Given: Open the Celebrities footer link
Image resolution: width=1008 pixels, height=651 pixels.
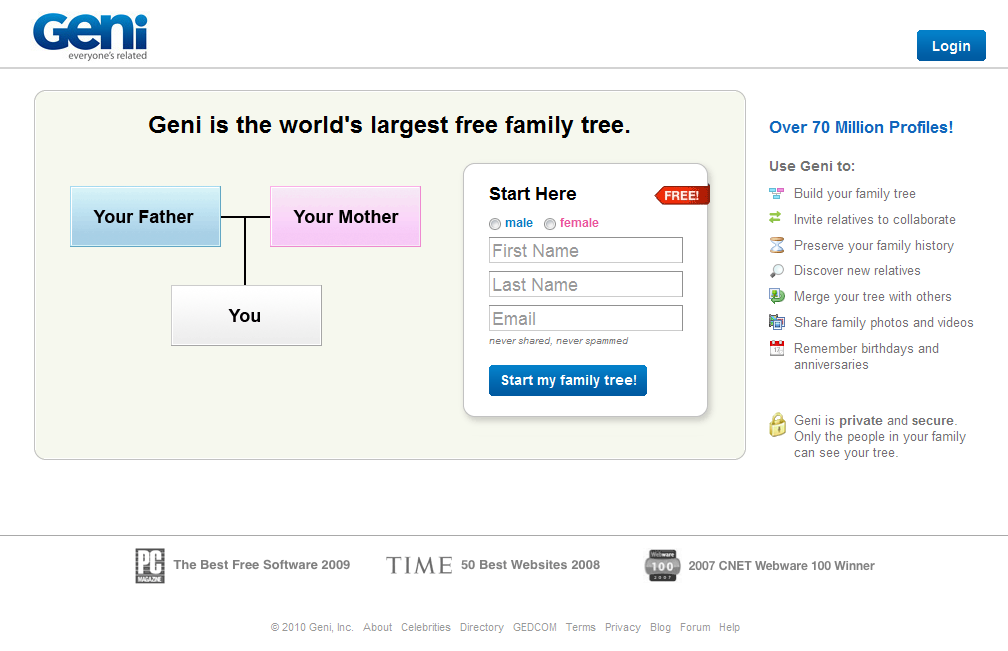Looking at the screenshot, I should [x=426, y=627].
